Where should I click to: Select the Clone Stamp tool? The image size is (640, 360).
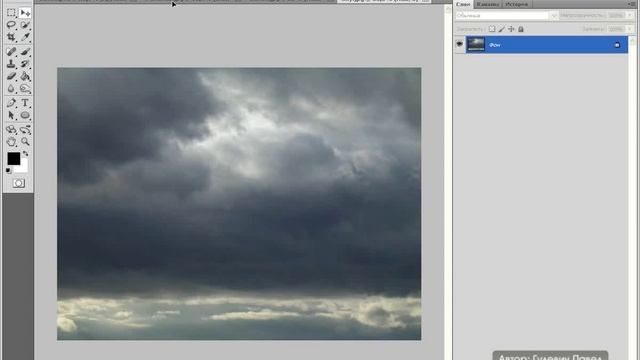(11, 64)
